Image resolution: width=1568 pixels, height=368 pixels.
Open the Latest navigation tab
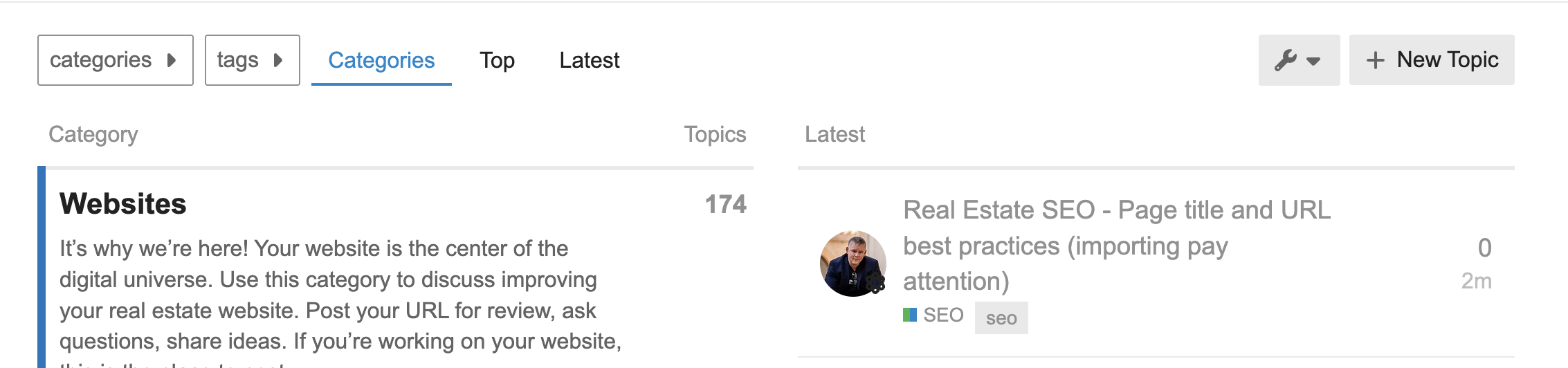pos(590,61)
